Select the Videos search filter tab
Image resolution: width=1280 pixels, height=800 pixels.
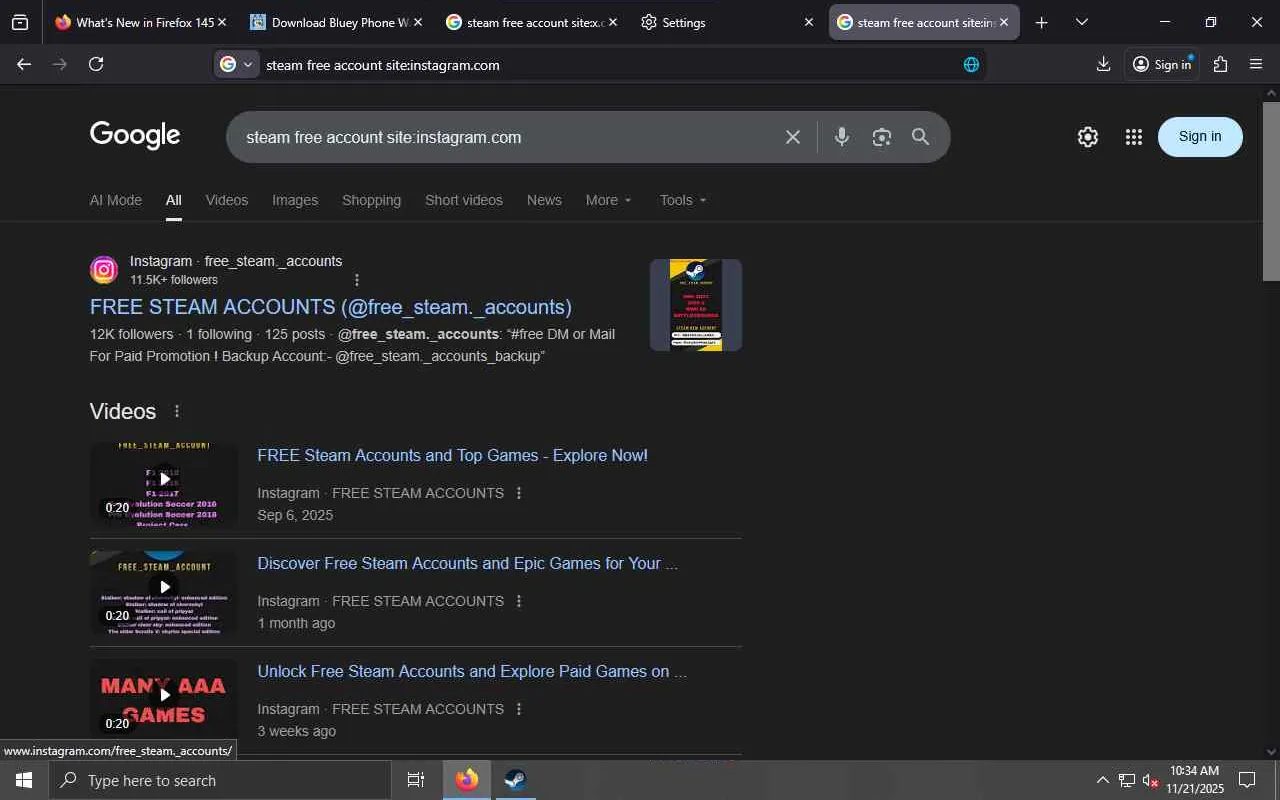[x=227, y=200]
